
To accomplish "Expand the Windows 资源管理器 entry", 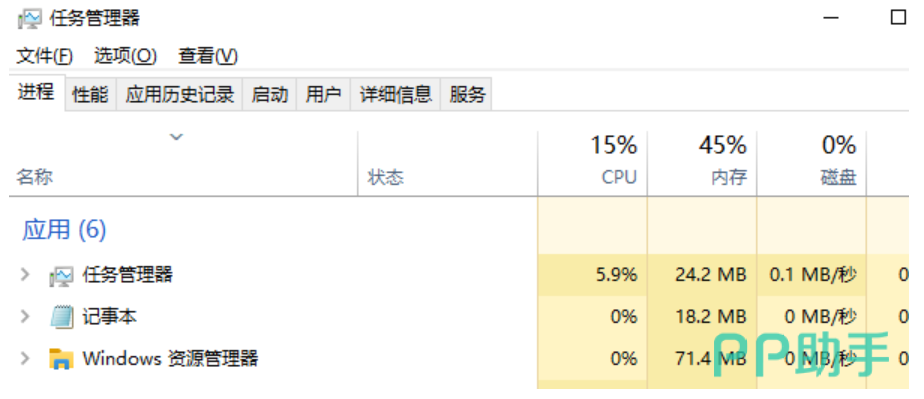I will click(25, 358).
